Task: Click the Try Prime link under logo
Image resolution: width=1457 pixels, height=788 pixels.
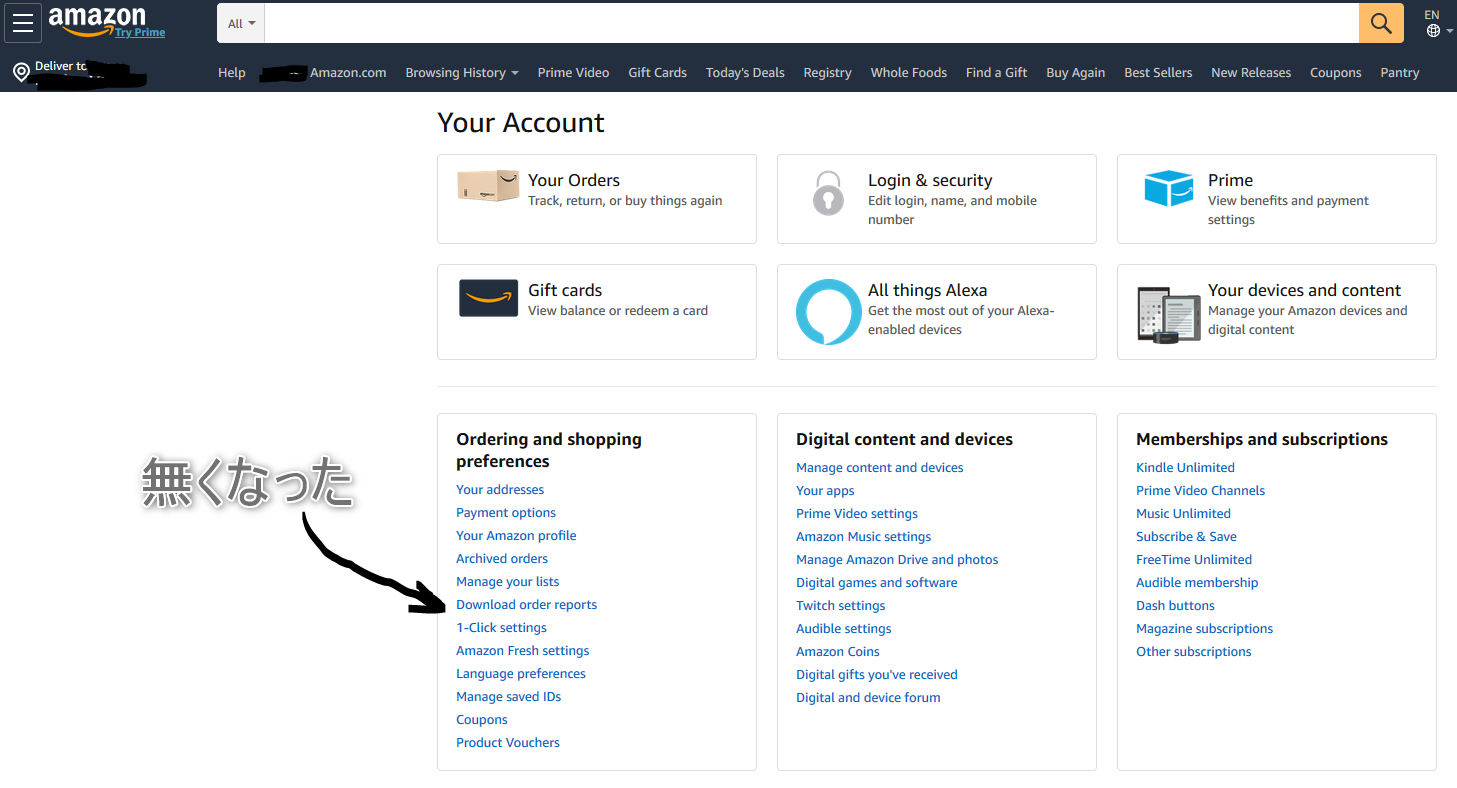Action: (140, 32)
